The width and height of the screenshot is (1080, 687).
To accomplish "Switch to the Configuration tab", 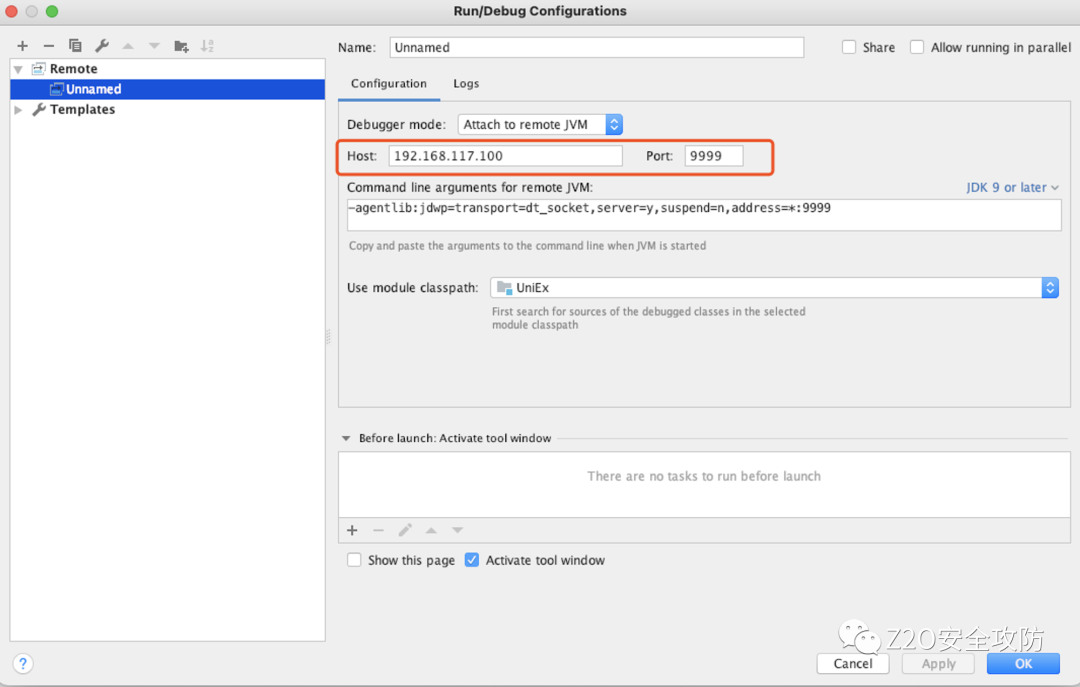I will point(388,83).
